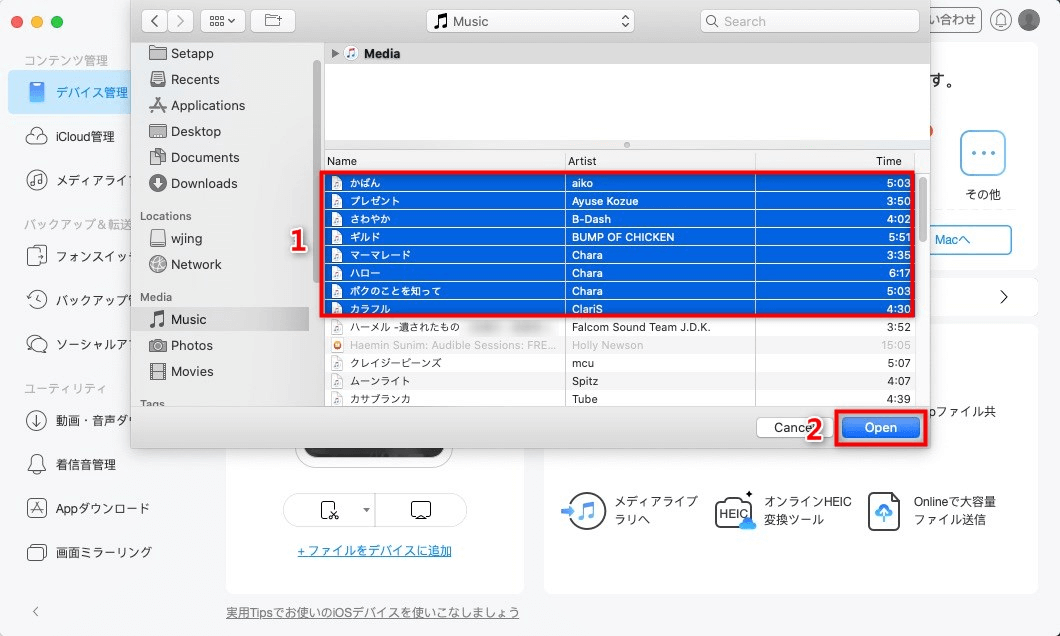Open Onlineで大容量ファイル送信

tap(933, 510)
